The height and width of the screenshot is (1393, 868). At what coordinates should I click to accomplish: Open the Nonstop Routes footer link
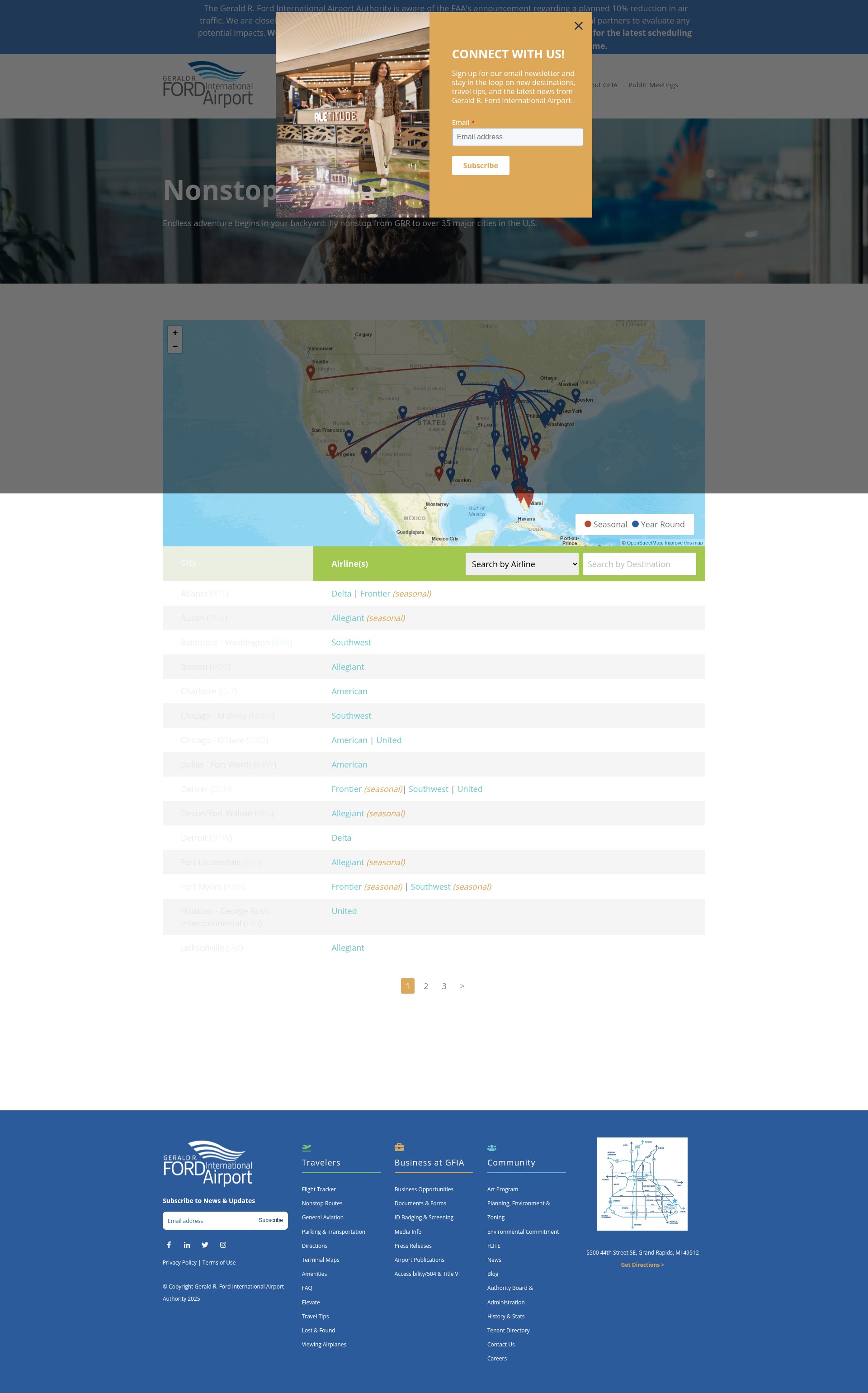[322, 1203]
